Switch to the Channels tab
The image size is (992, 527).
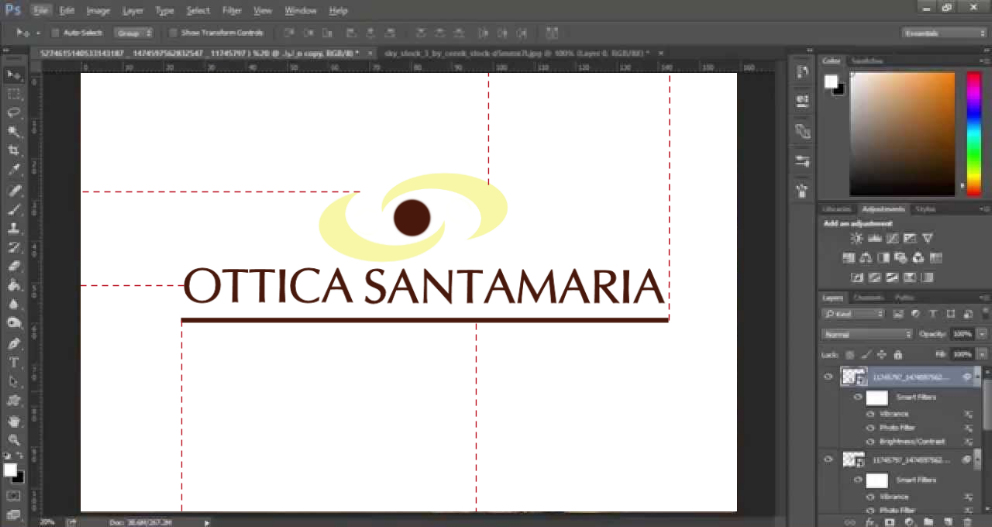pyautogui.click(x=868, y=298)
